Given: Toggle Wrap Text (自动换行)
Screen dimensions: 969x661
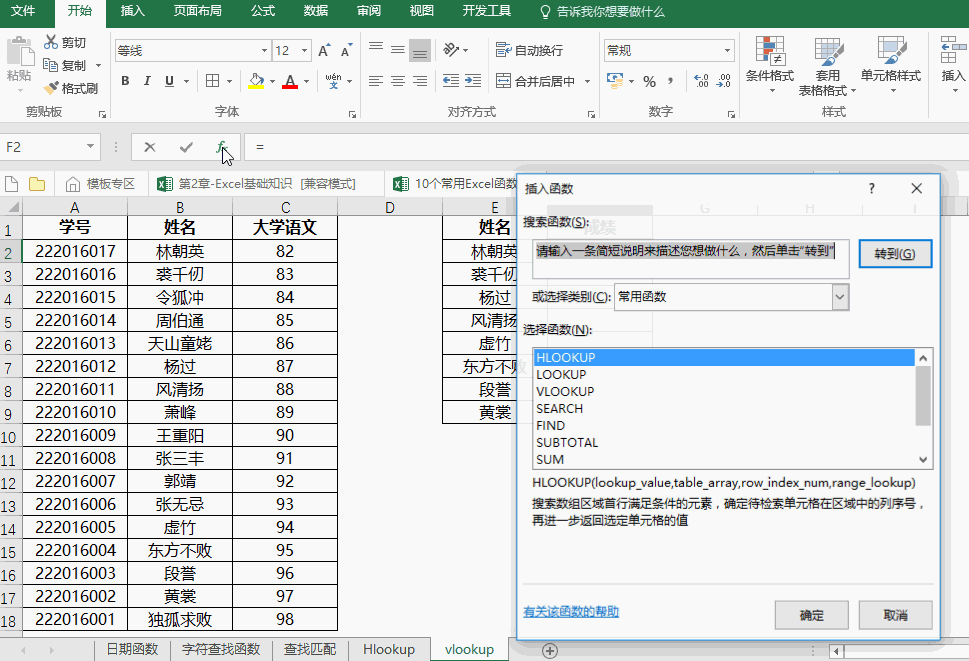Looking at the screenshot, I should click(x=529, y=50).
